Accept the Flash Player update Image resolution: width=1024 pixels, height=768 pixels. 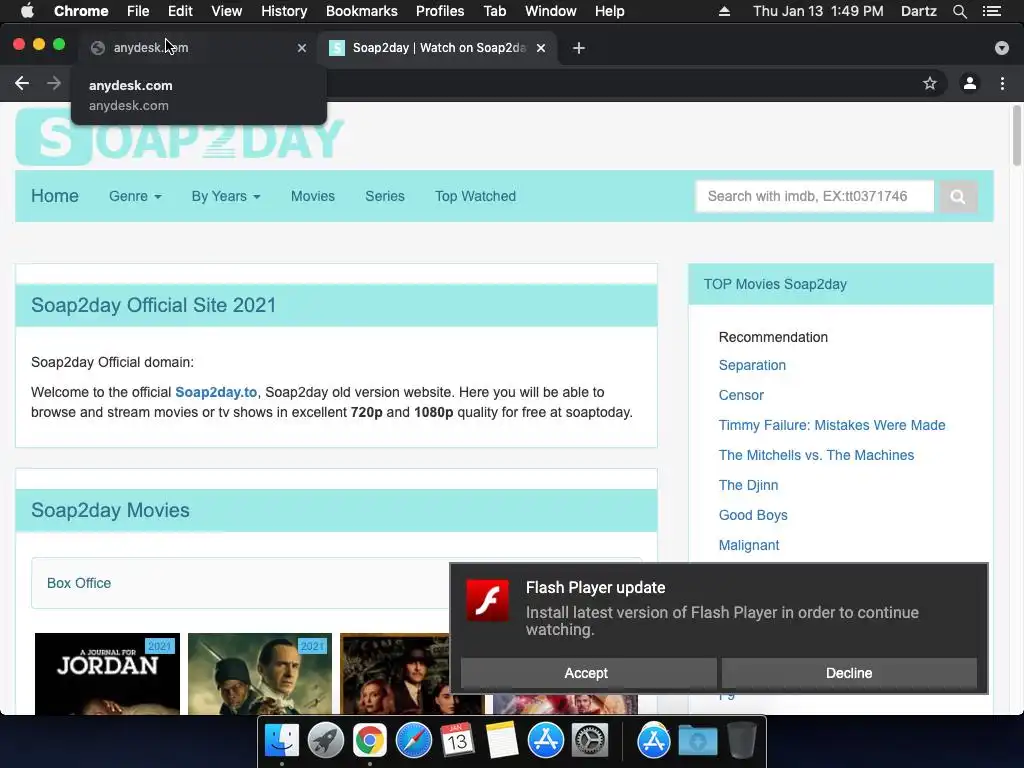(588, 673)
